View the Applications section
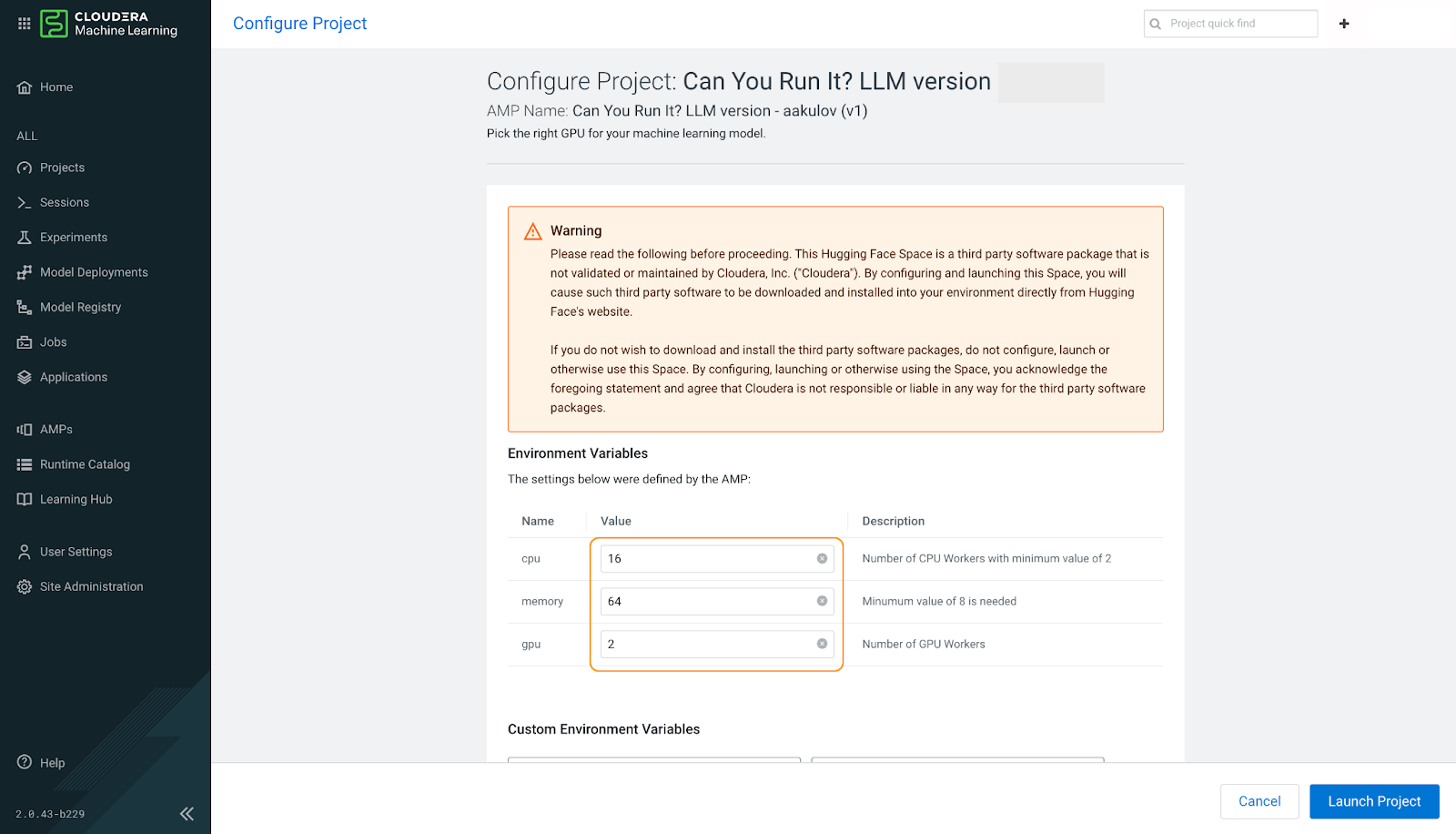 point(73,376)
